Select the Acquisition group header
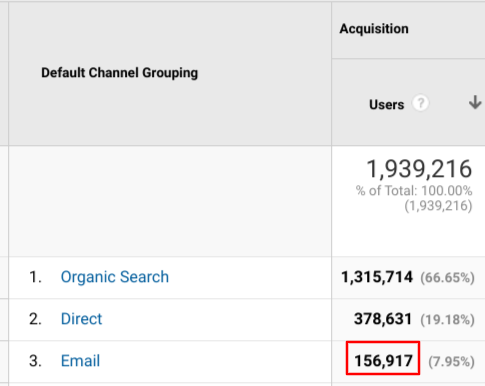Viewport: 485px width, 386px height. tap(374, 29)
